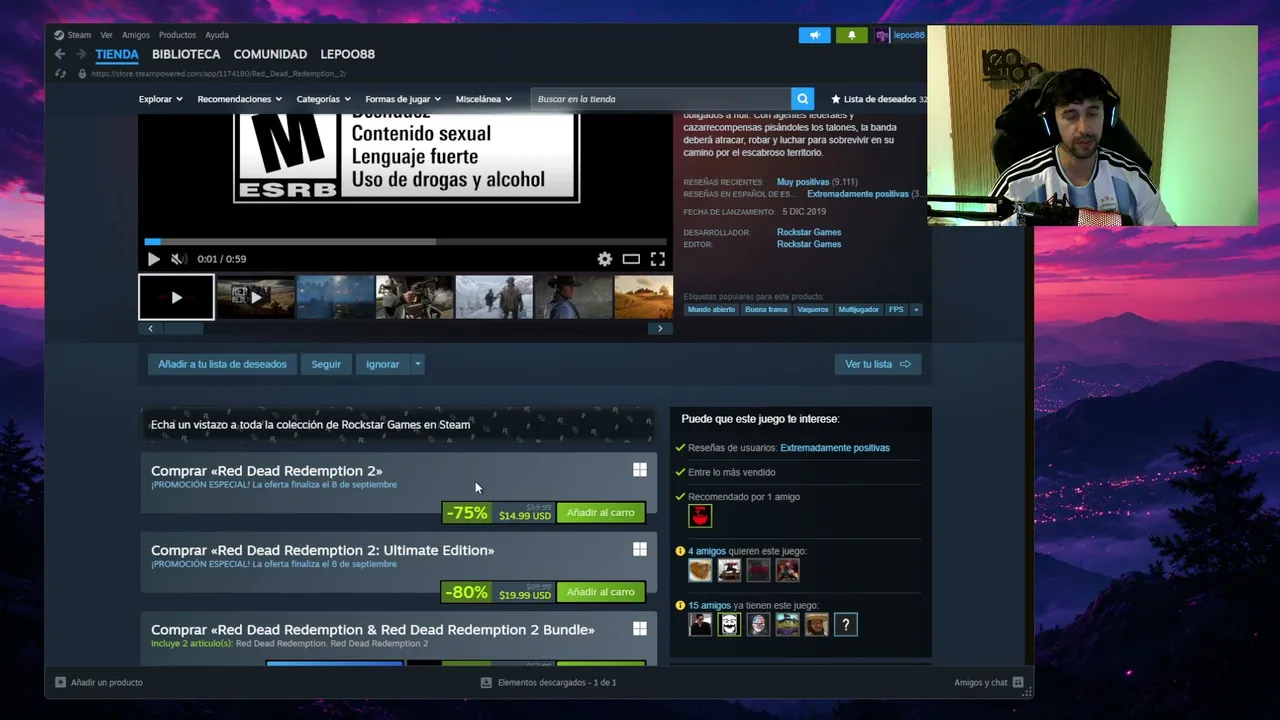Add the Ultimate Edition to cart

(x=600, y=592)
